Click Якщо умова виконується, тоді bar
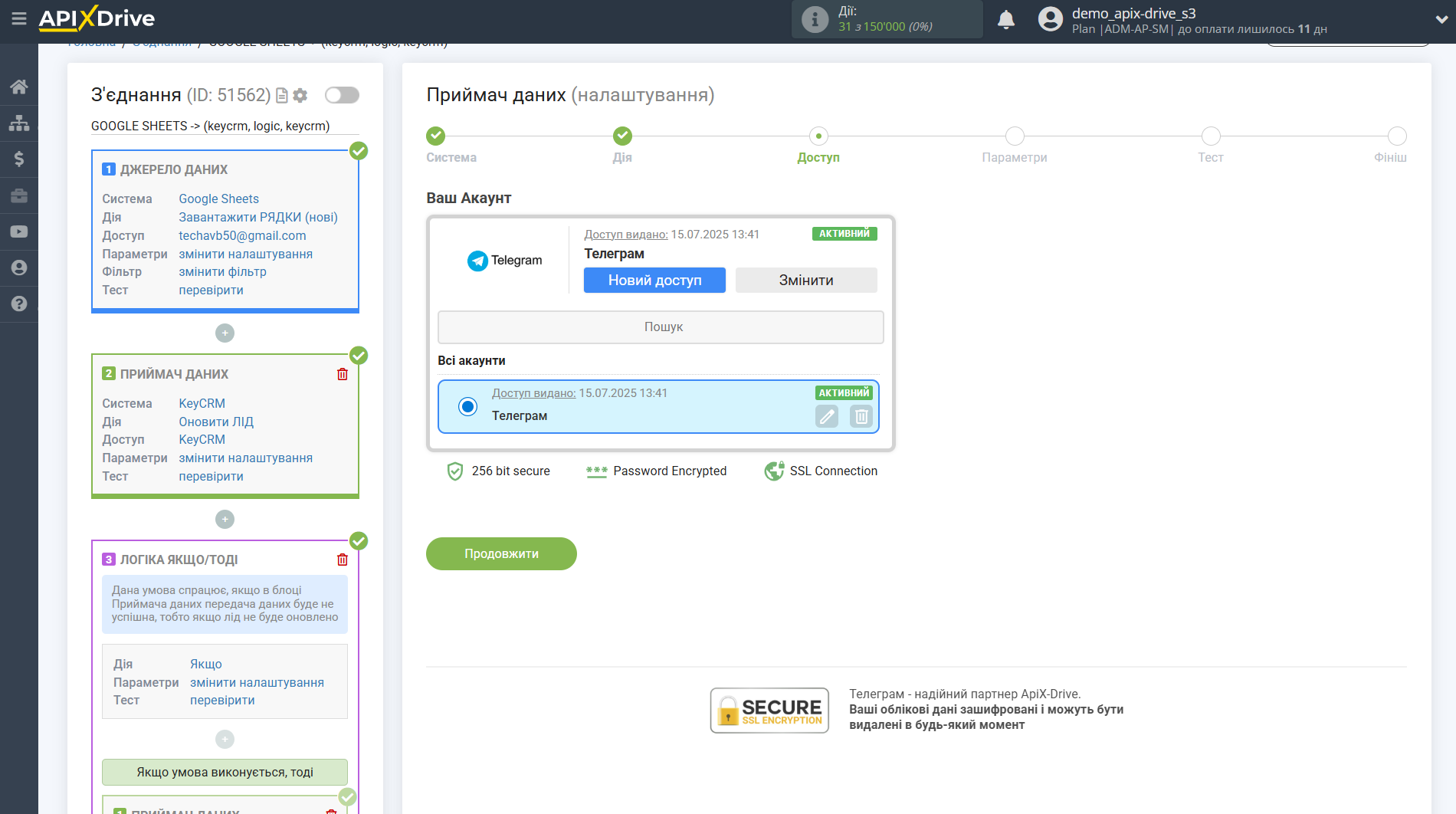This screenshot has height=814, width=1456. coord(225,772)
